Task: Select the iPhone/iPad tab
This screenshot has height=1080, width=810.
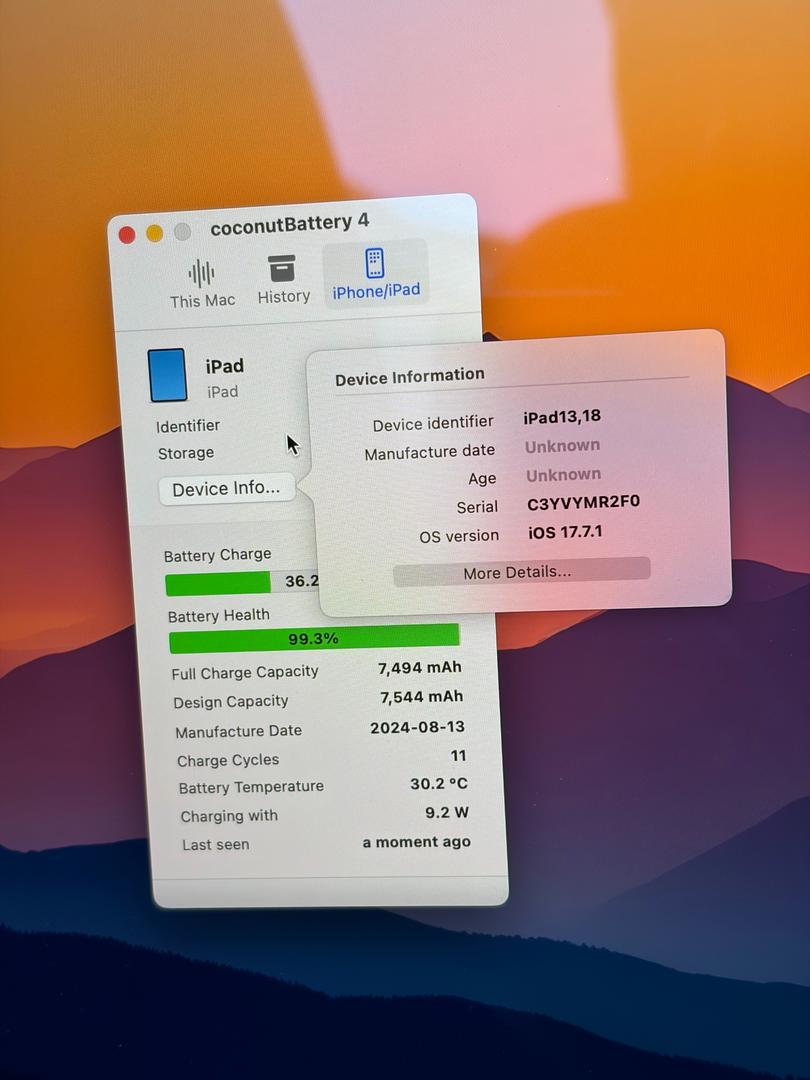Action: [375, 274]
